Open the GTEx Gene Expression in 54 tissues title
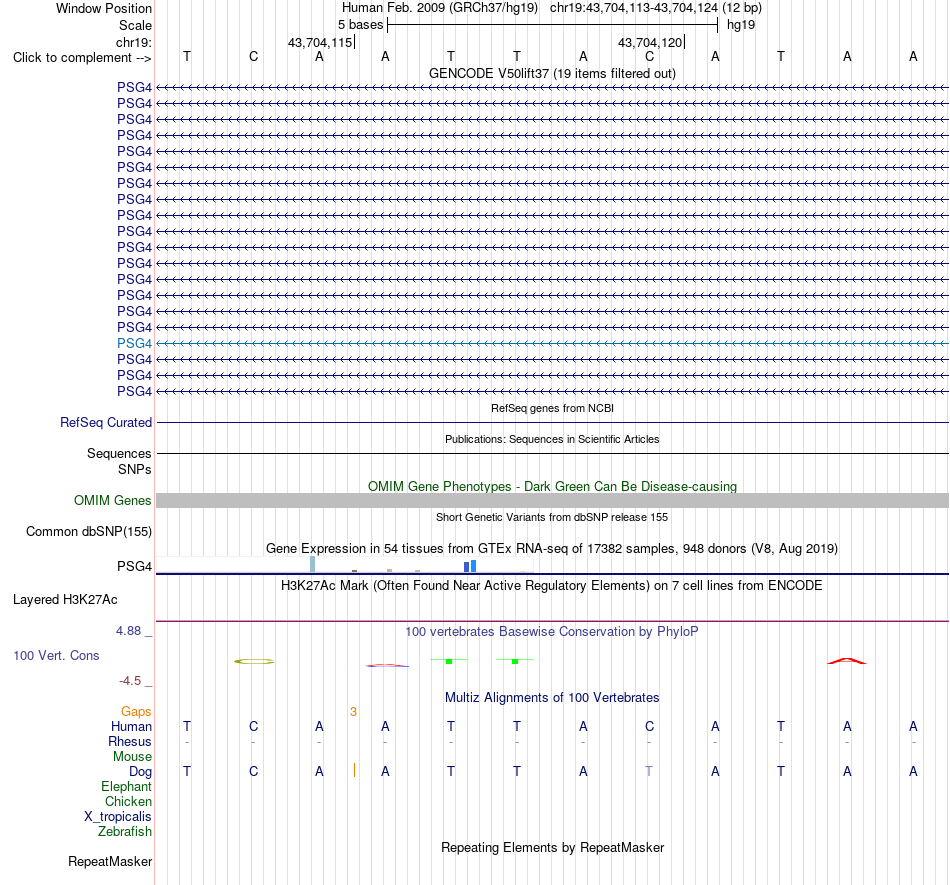 (552, 548)
